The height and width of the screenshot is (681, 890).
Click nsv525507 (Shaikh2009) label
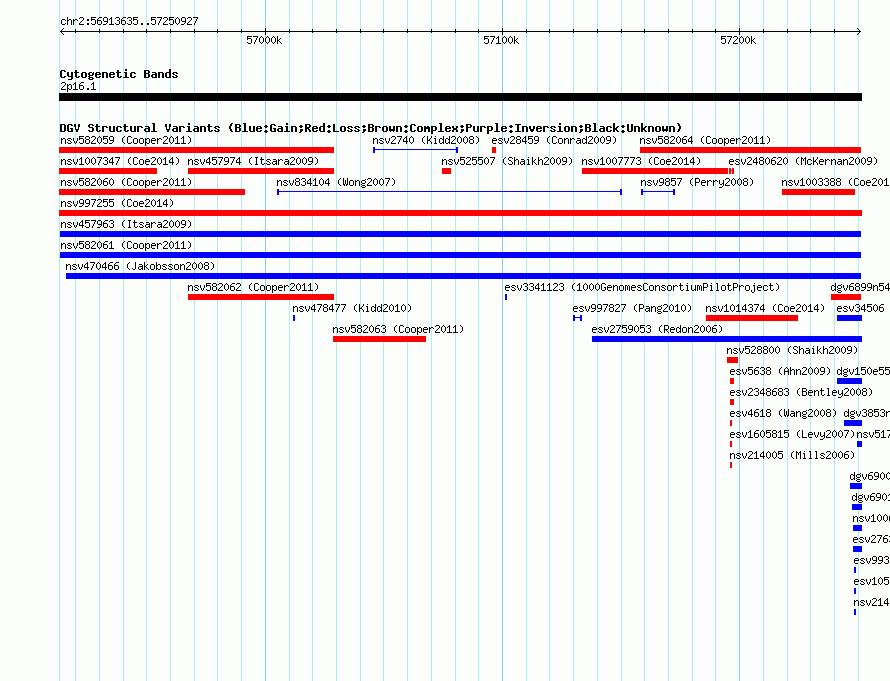click(x=507, y=161)
